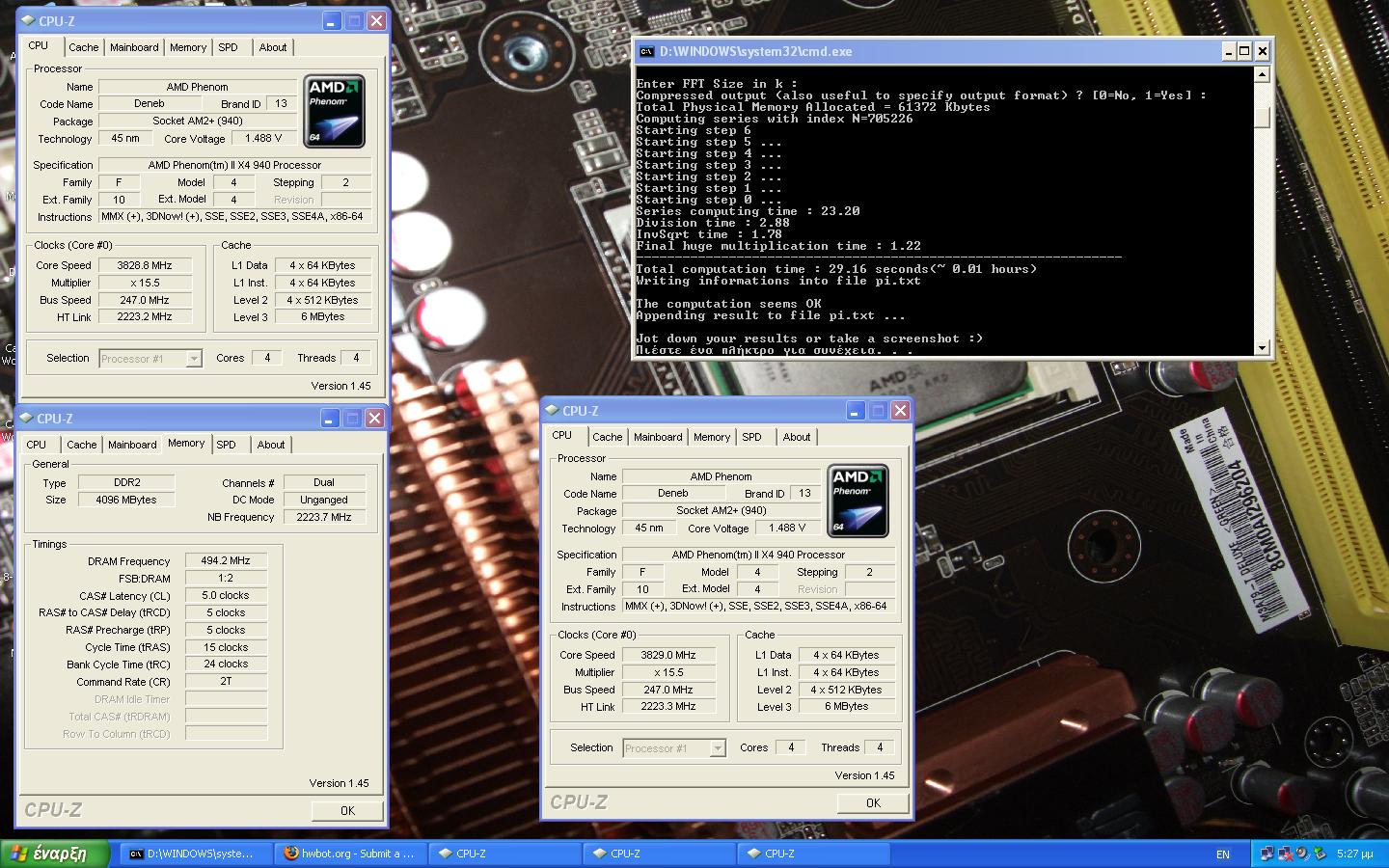Click the cmd window scrollbar down arrow
1389x868 pixels.
[x=1262, y=348]
